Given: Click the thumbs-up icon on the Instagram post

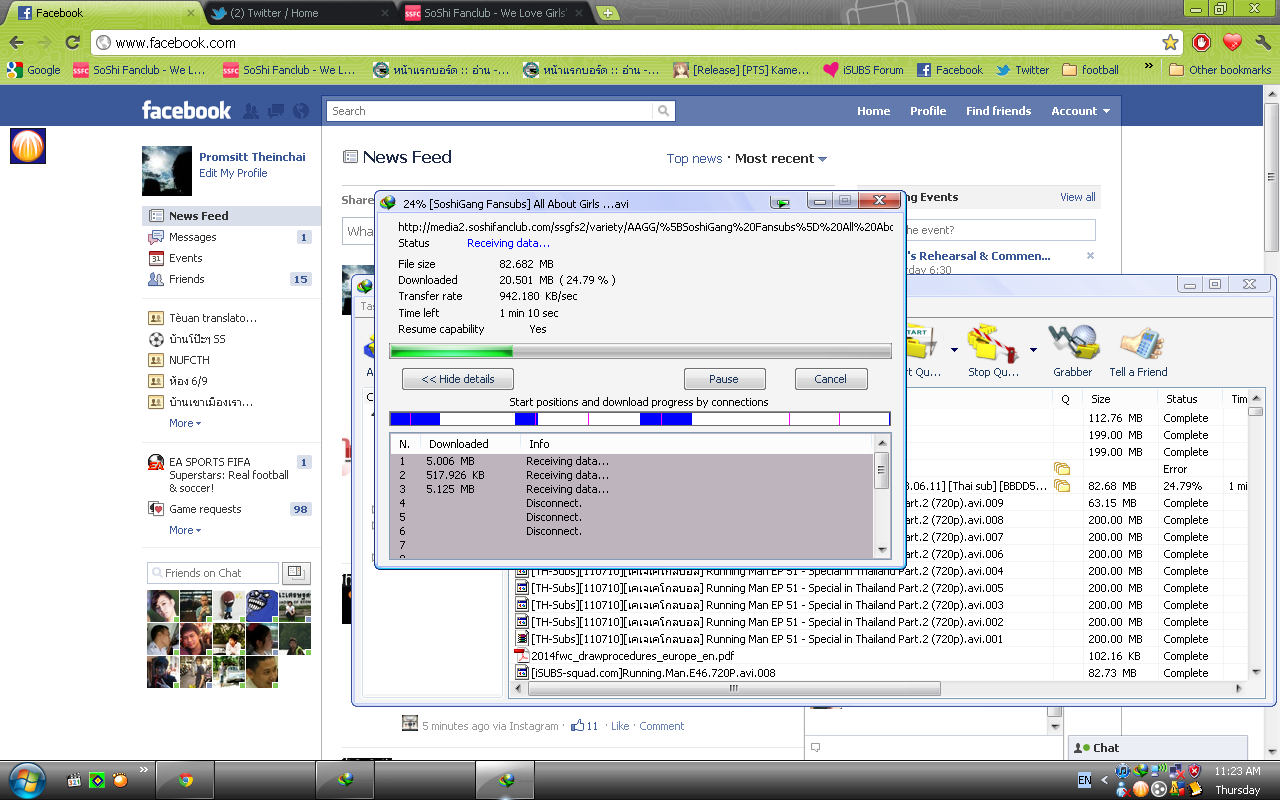Looking at the screenshot, I should [577, 726].
